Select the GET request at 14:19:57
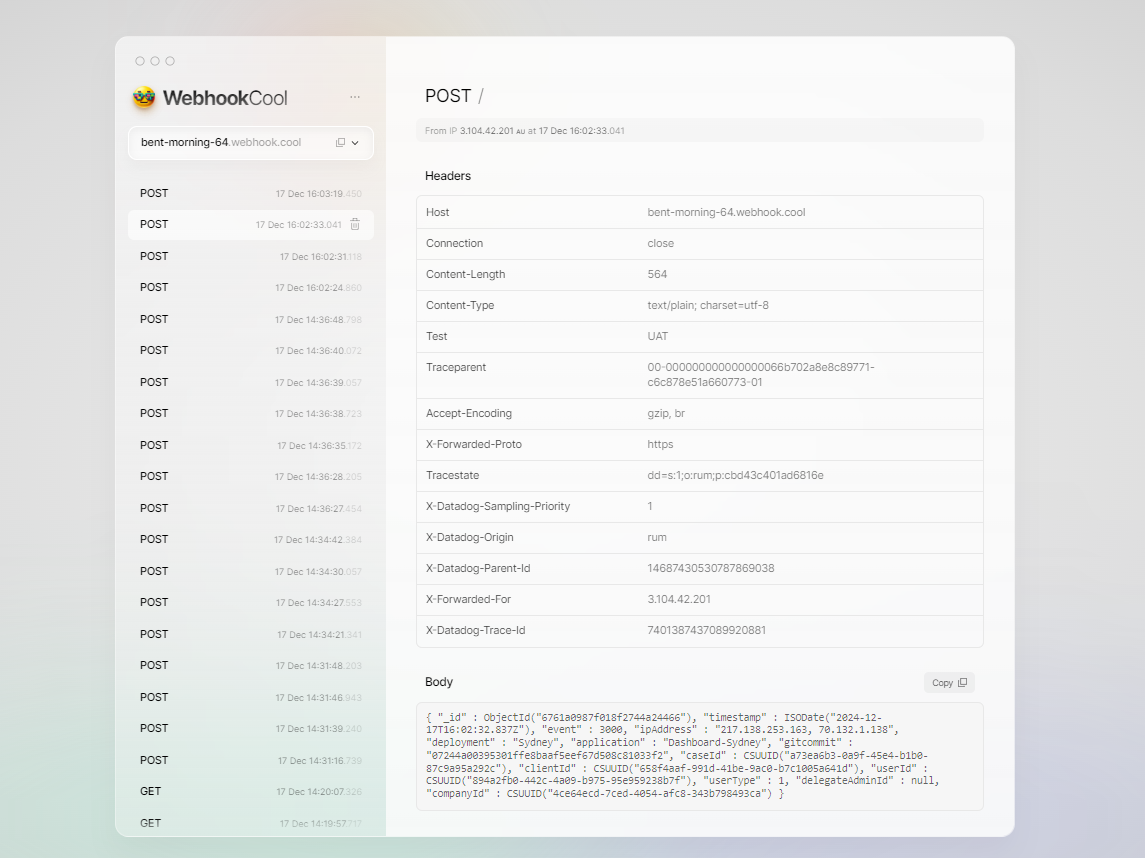This screenshot has height=858, width=1145. (x=250, y=823)
